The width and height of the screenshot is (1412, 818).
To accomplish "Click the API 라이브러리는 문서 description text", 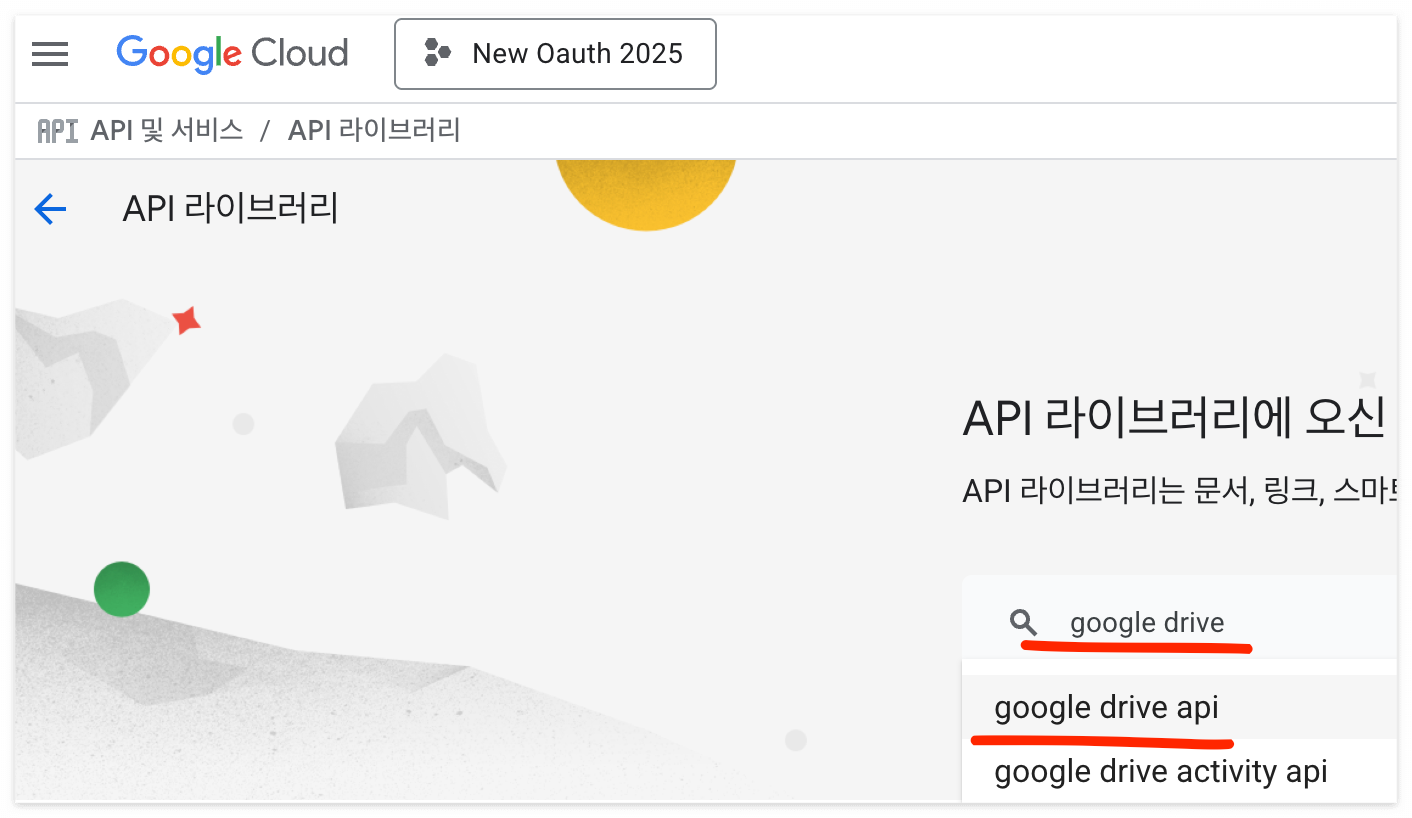I will pos(1179,490).
